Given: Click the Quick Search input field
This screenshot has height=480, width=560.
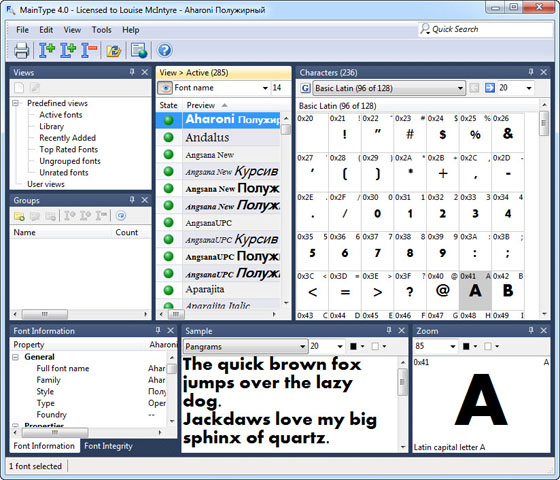Looking at the screenshot, I should 486,29.
